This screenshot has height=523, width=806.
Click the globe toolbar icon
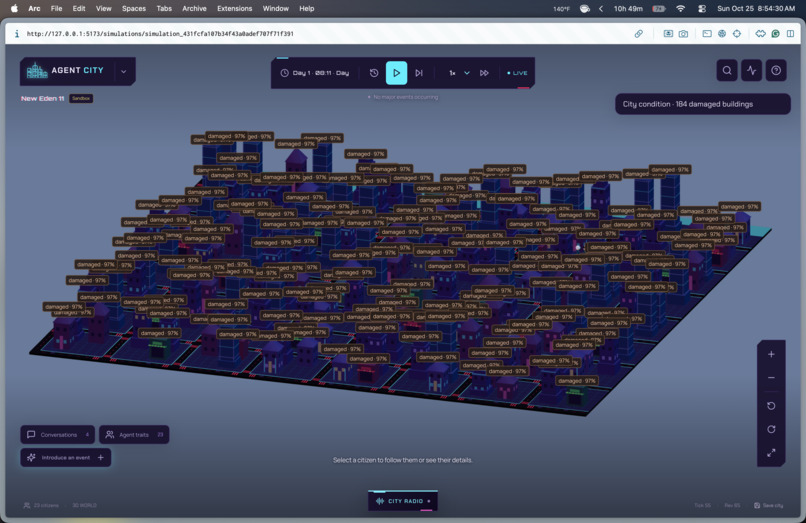click(722, 34)
